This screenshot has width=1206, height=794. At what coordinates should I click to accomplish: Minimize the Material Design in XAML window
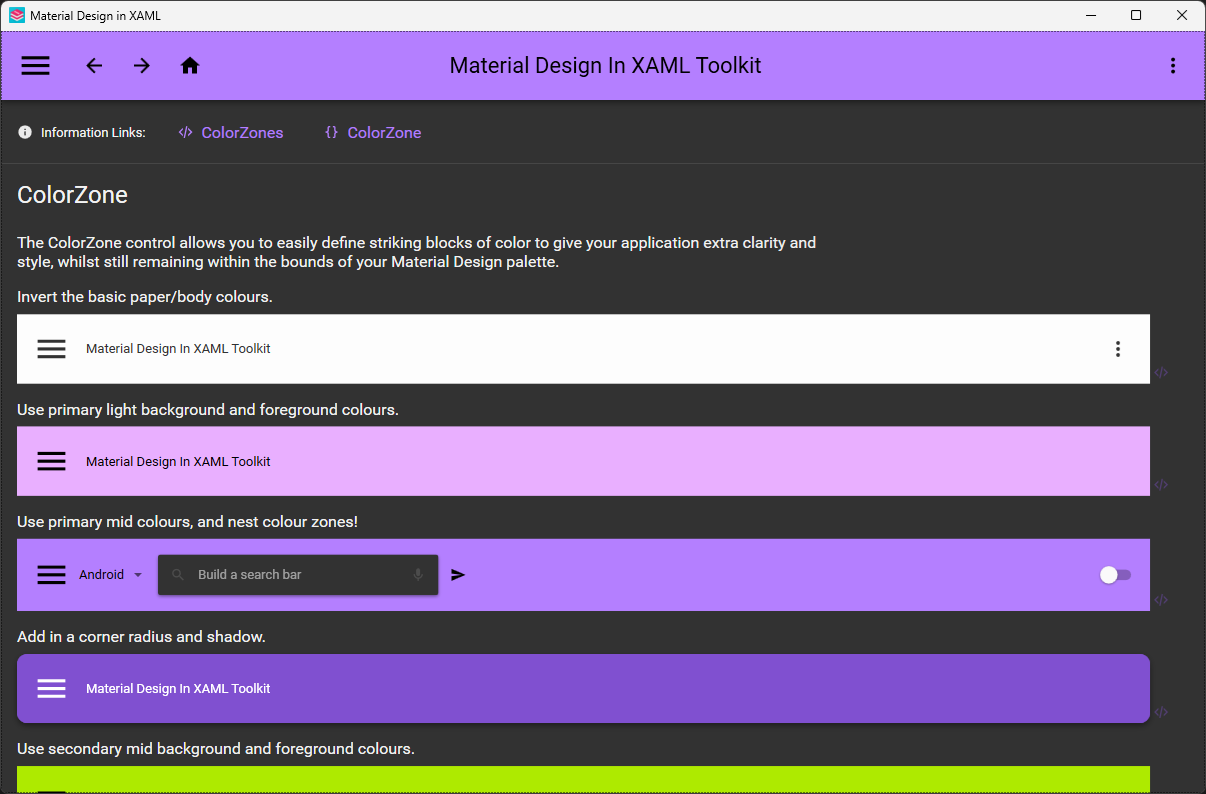click(x=1090, y=15)
